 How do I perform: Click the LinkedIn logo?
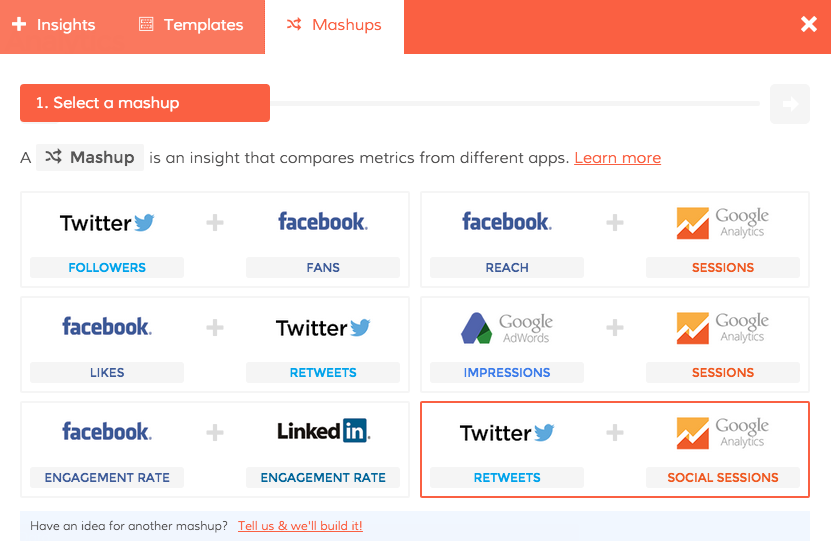click(323, 432)
